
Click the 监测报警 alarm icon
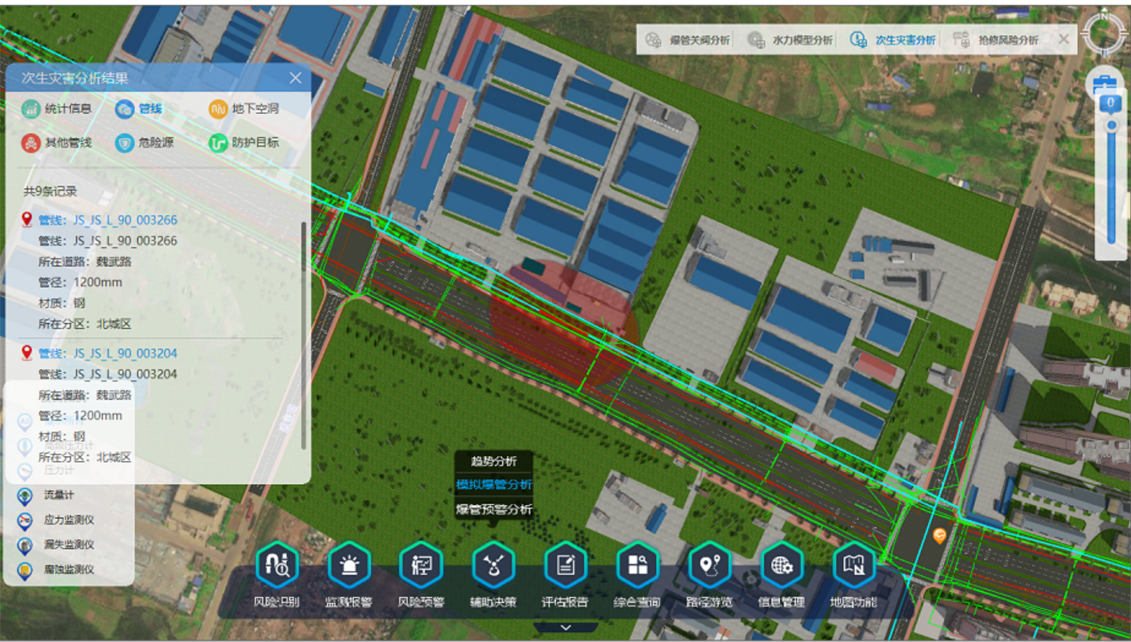349,567
